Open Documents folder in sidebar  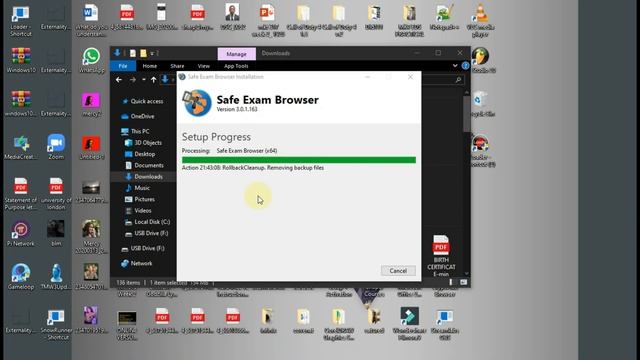pyautogui.click(x=144, y=165)
